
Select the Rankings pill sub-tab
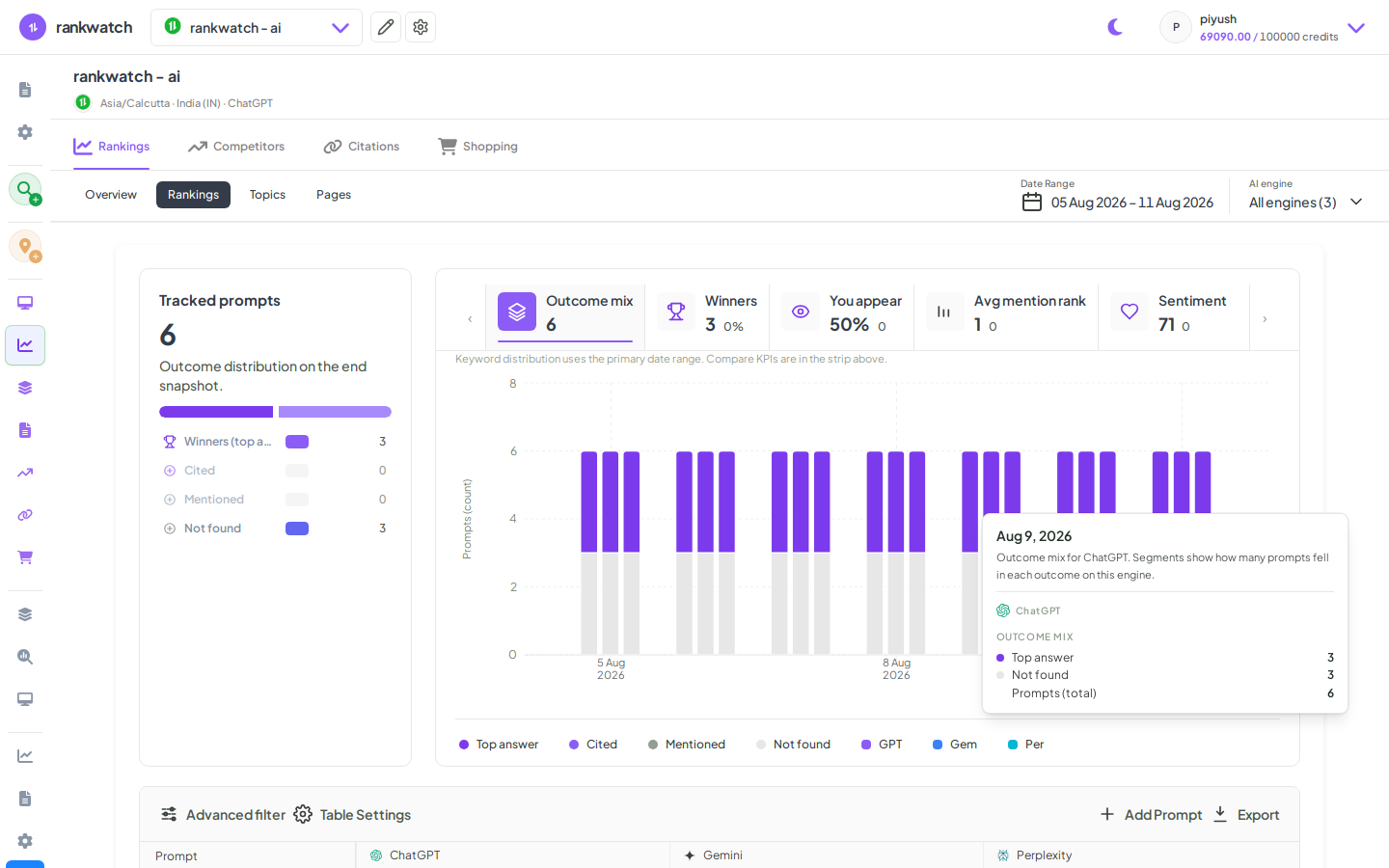(x=193, y=195)
